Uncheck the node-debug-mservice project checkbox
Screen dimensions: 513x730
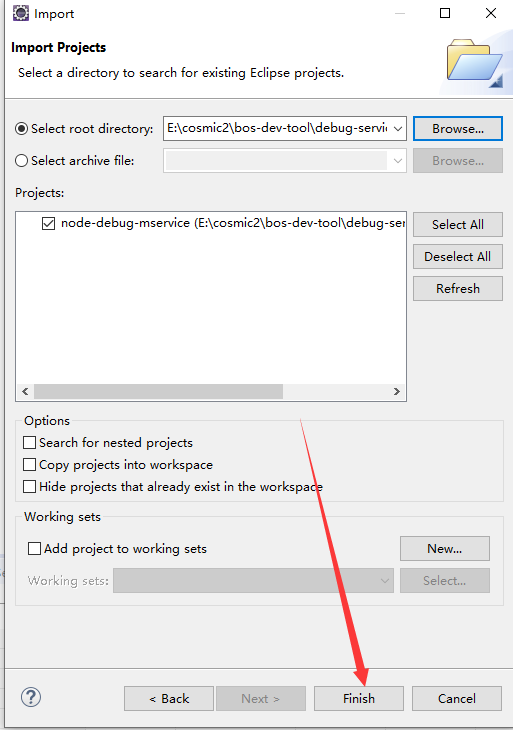pyautogui.click(x=48, y=223)
